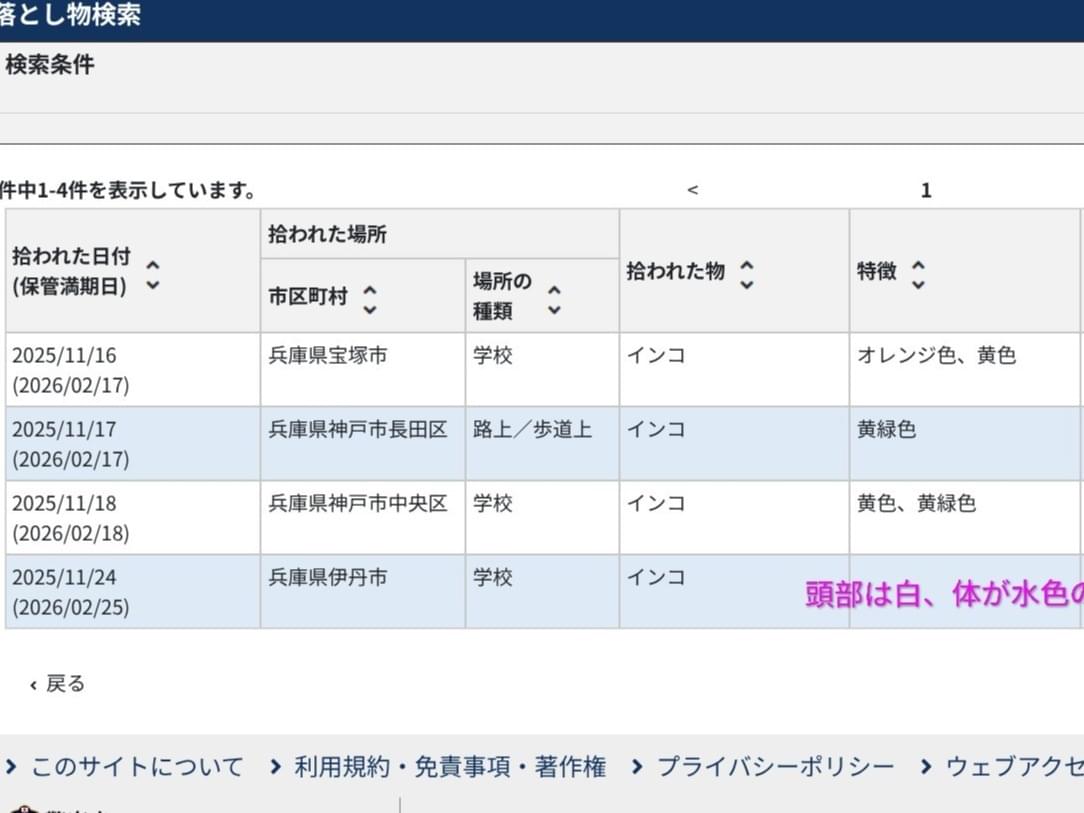Sort the 拾われた物 column
Screen dimensions: 1084x813
pos(746,273)
